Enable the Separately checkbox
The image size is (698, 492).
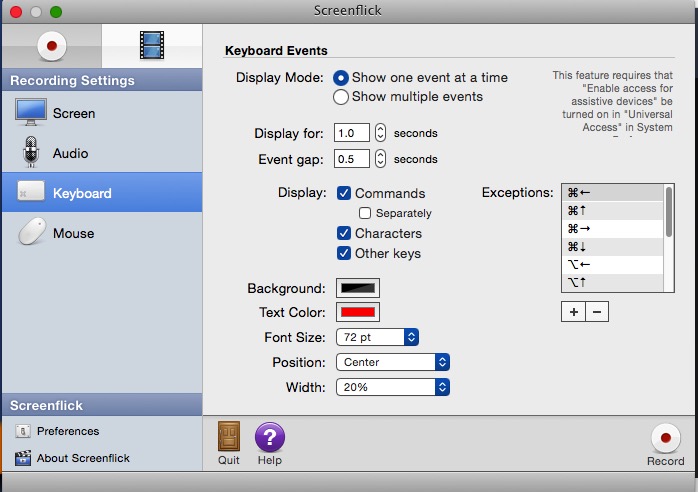coord(365,213)
